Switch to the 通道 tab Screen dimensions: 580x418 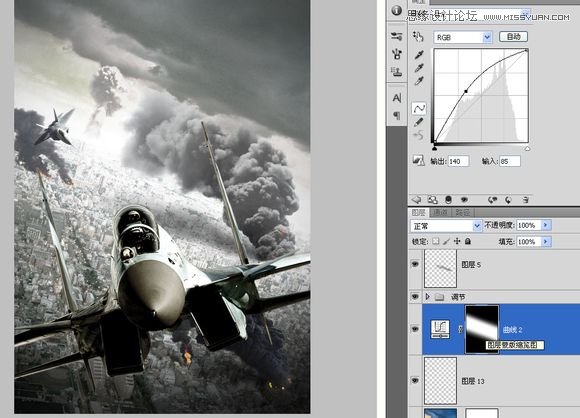click(x=440, y=212)
